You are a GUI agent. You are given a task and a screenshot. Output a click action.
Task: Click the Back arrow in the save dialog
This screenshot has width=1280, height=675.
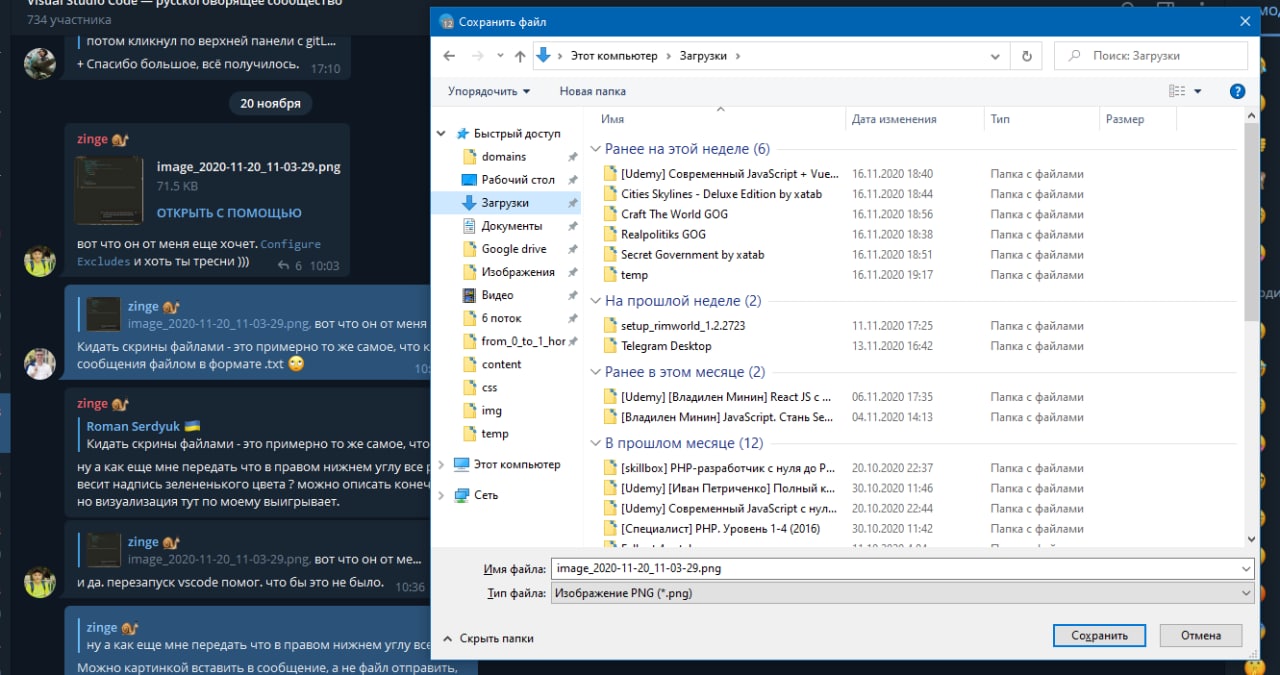[x=449, y=56]
